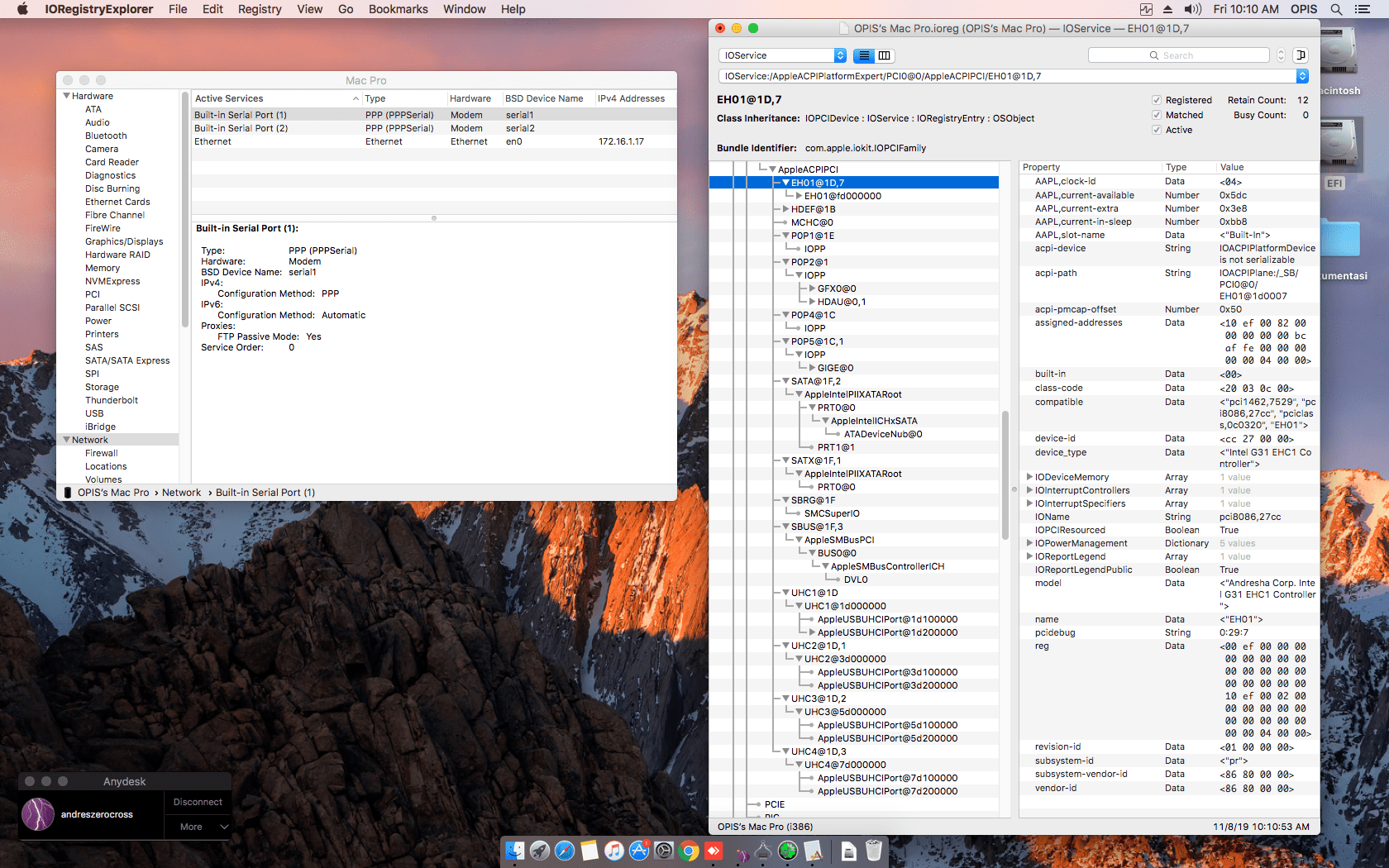
Task: Launch Google Chrome from the Dock
Action: click(x=689, y=850)
